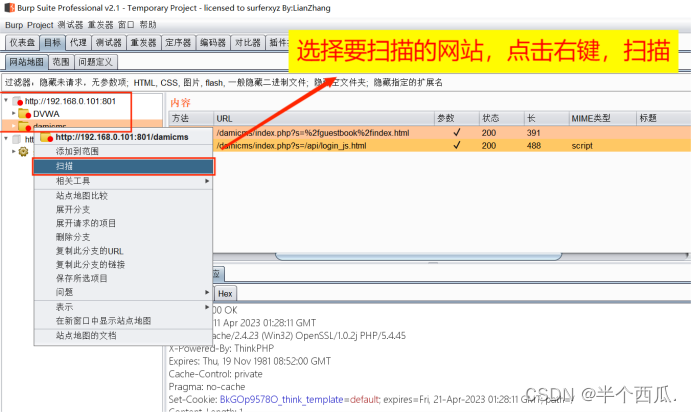Sort by the MIME类型 column header

602,118
